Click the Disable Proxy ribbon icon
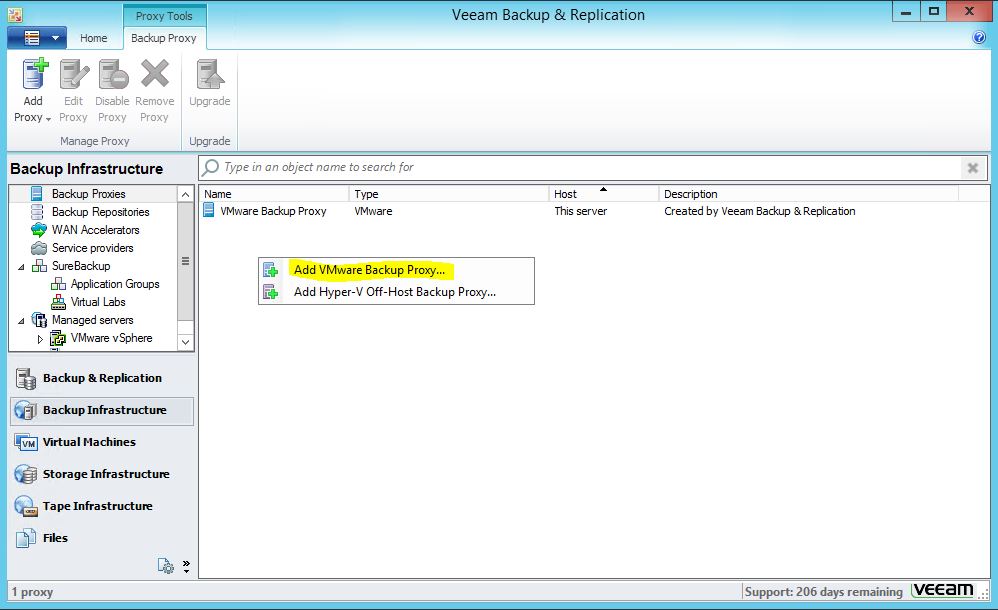Viewport: 998px width, 610px height. (113, 74)
